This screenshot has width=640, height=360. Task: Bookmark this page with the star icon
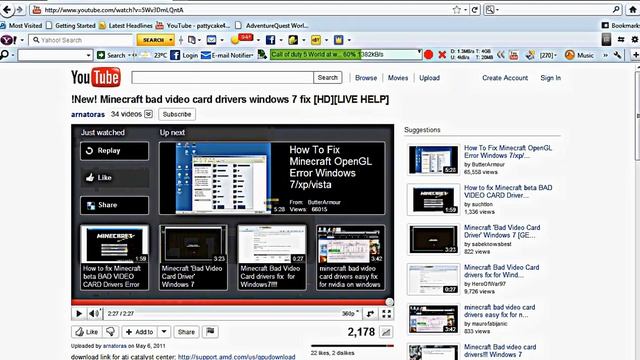[x=456, y=10]
